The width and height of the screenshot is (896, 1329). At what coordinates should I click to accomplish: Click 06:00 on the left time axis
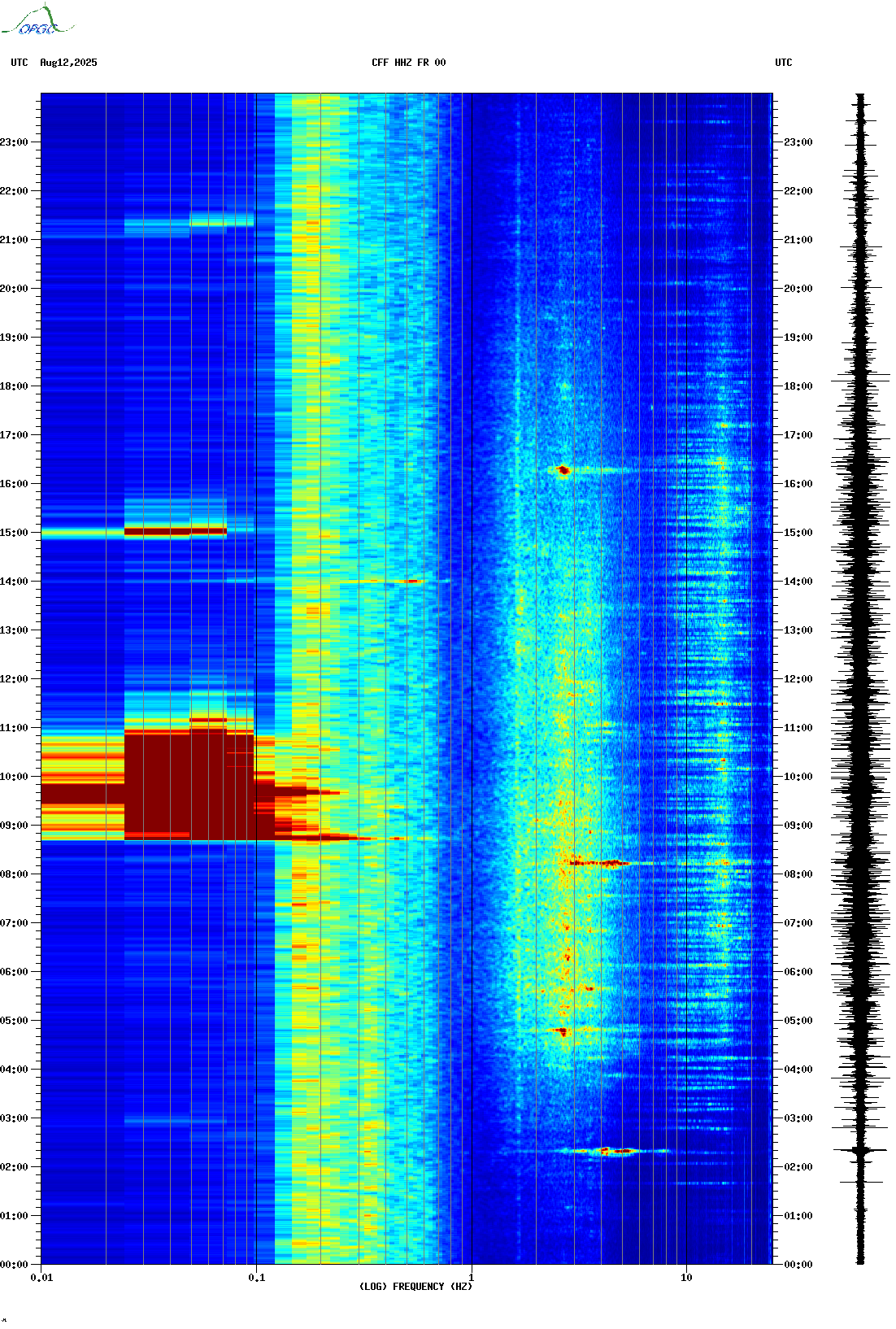coord(14,972)
